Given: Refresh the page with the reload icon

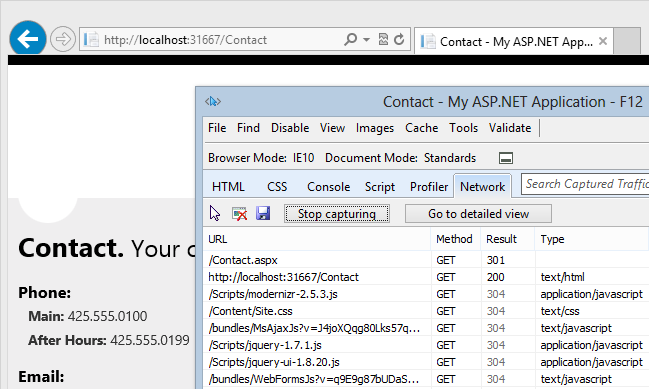Looking at the screenshot, I should 399,39.
